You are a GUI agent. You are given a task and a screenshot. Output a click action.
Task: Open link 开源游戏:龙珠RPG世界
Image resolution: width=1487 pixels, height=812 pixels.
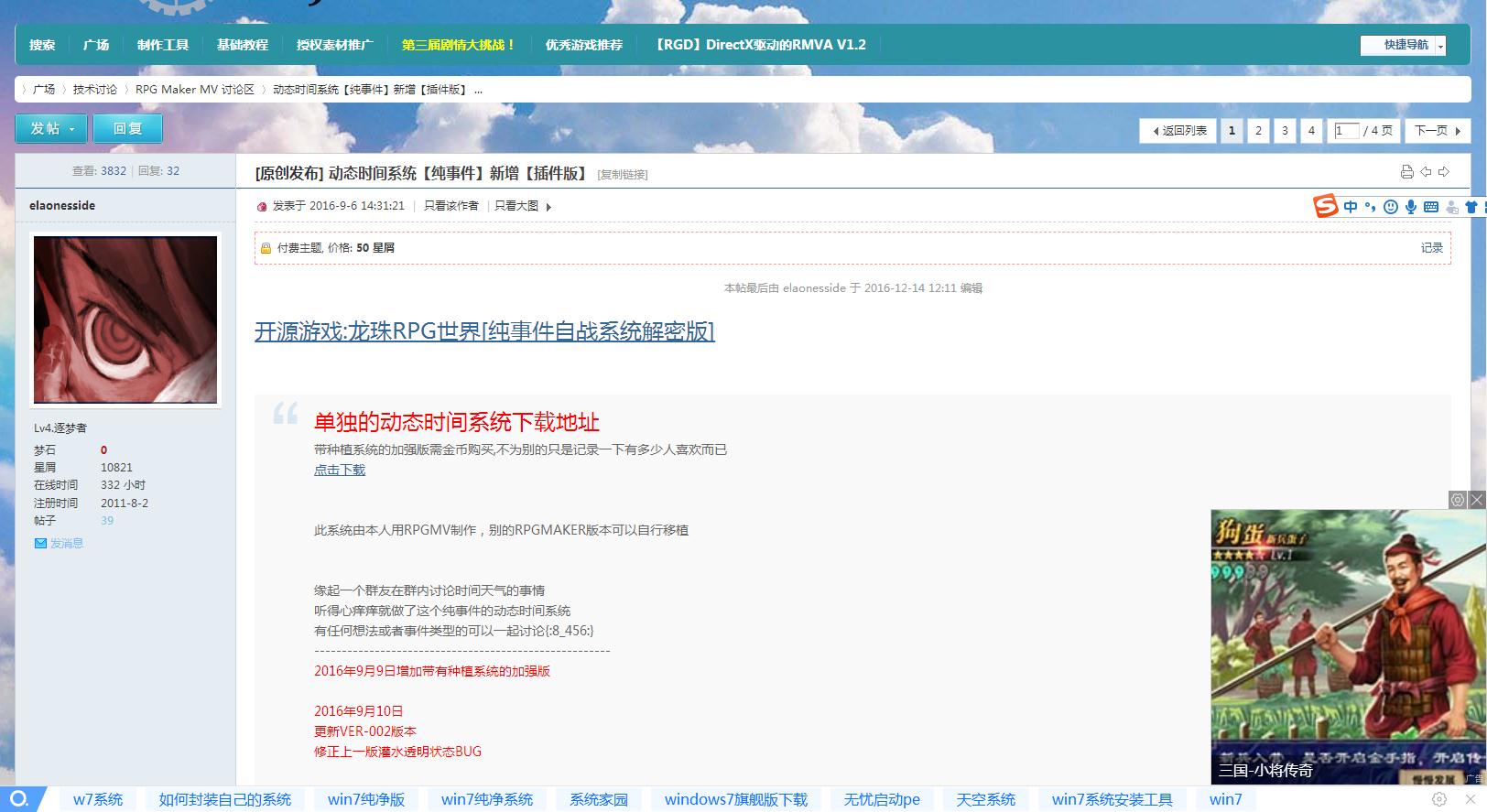pyautogui.click(x=484, y=331)
